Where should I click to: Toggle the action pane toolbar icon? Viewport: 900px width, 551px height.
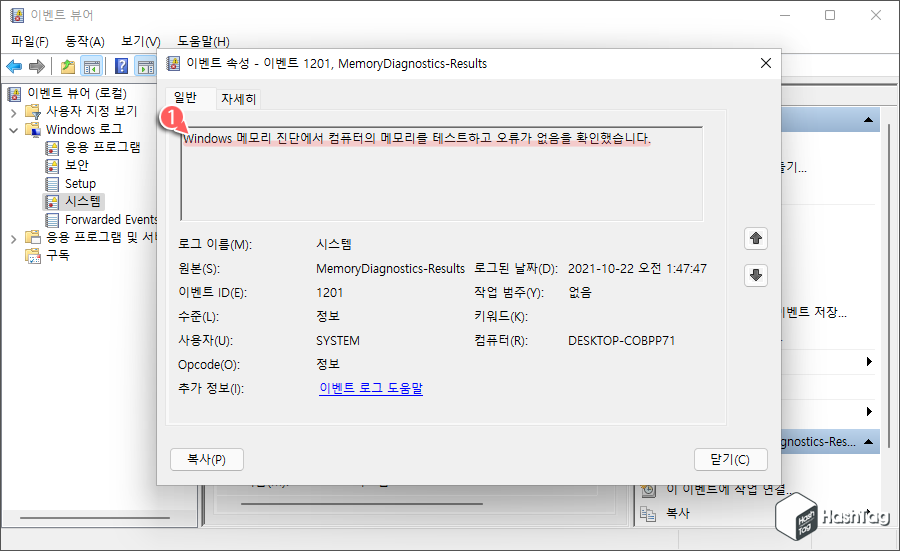click(145, 67)
